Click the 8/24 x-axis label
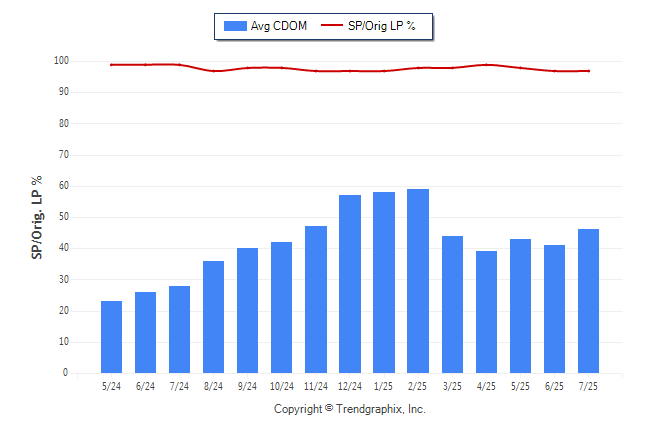This screenshot has height=434, width=646. [213, 386]
